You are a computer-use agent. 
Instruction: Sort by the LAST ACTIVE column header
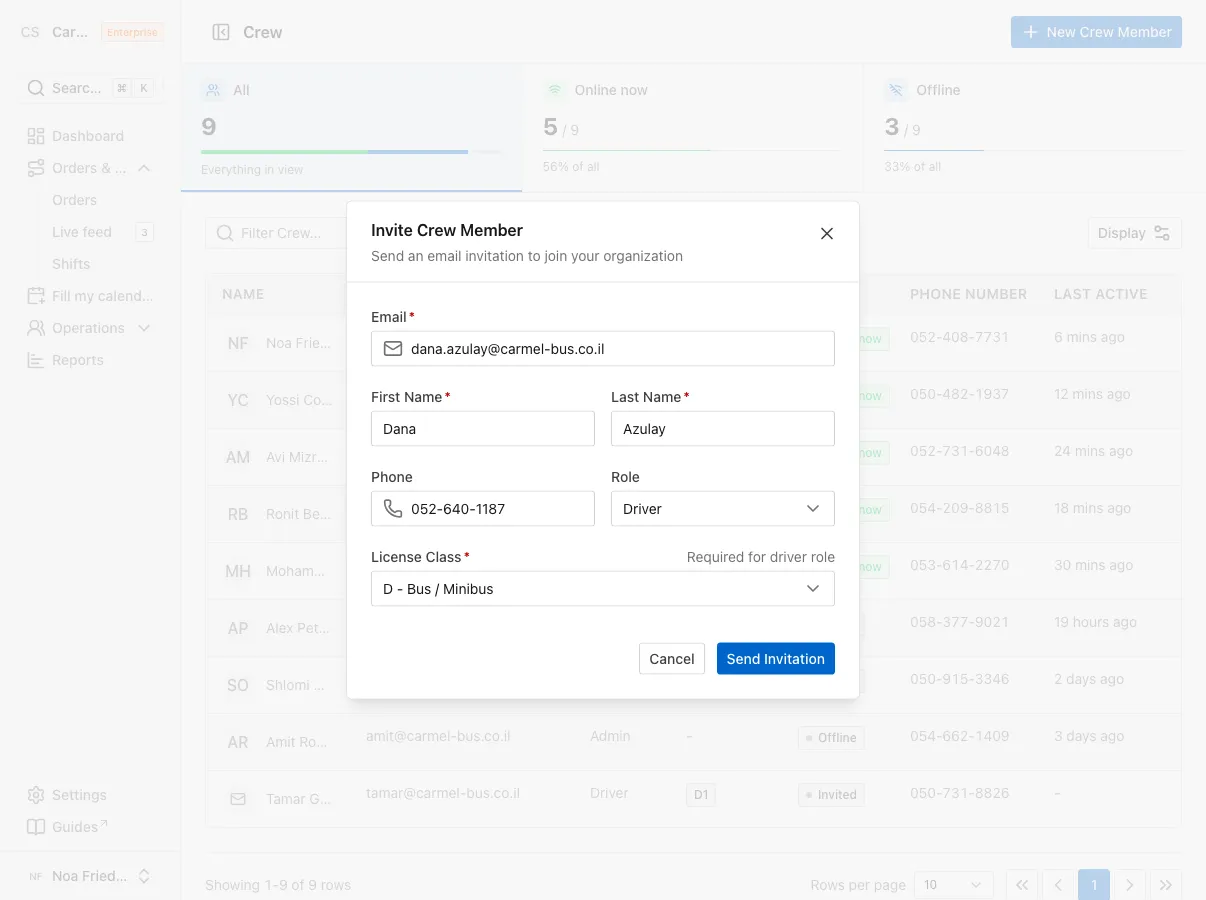pos(1100,294)
